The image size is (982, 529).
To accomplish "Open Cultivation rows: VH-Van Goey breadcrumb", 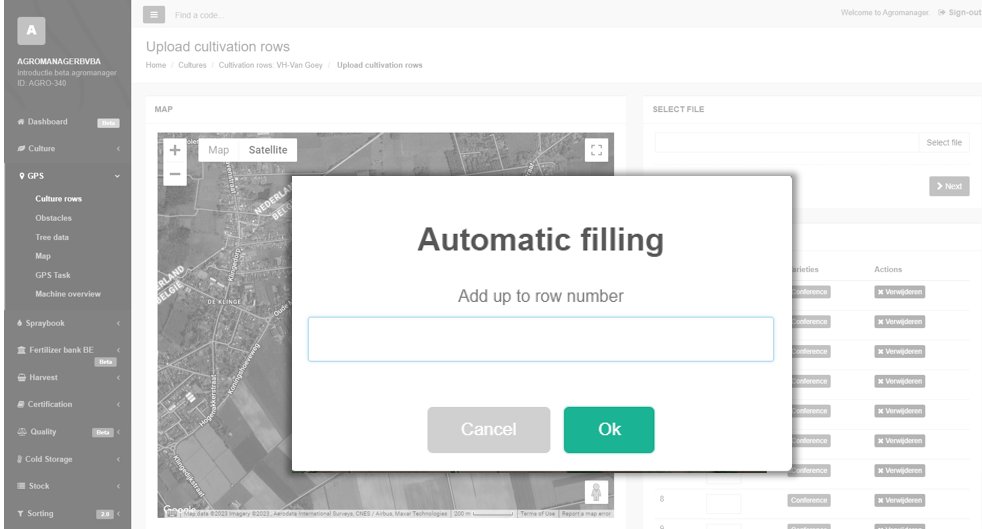I will tap(271, 65).
